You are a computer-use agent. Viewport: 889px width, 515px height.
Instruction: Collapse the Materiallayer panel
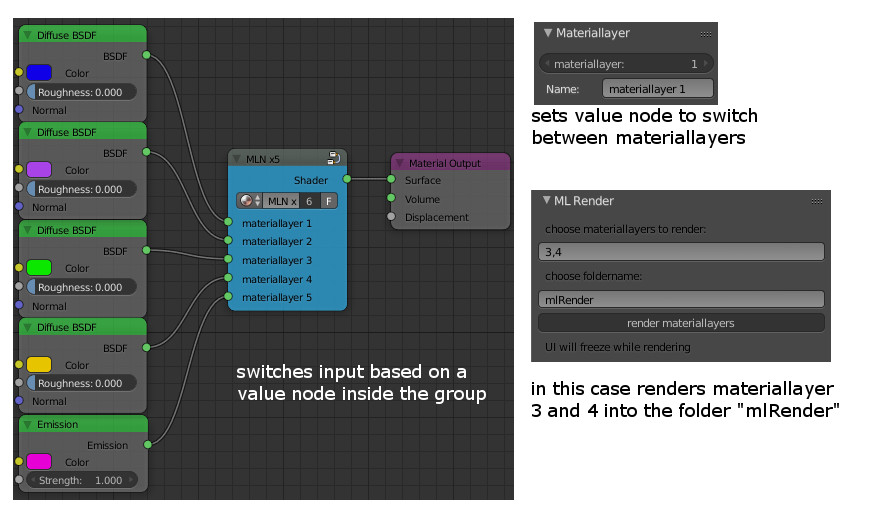tap(548, 33)
